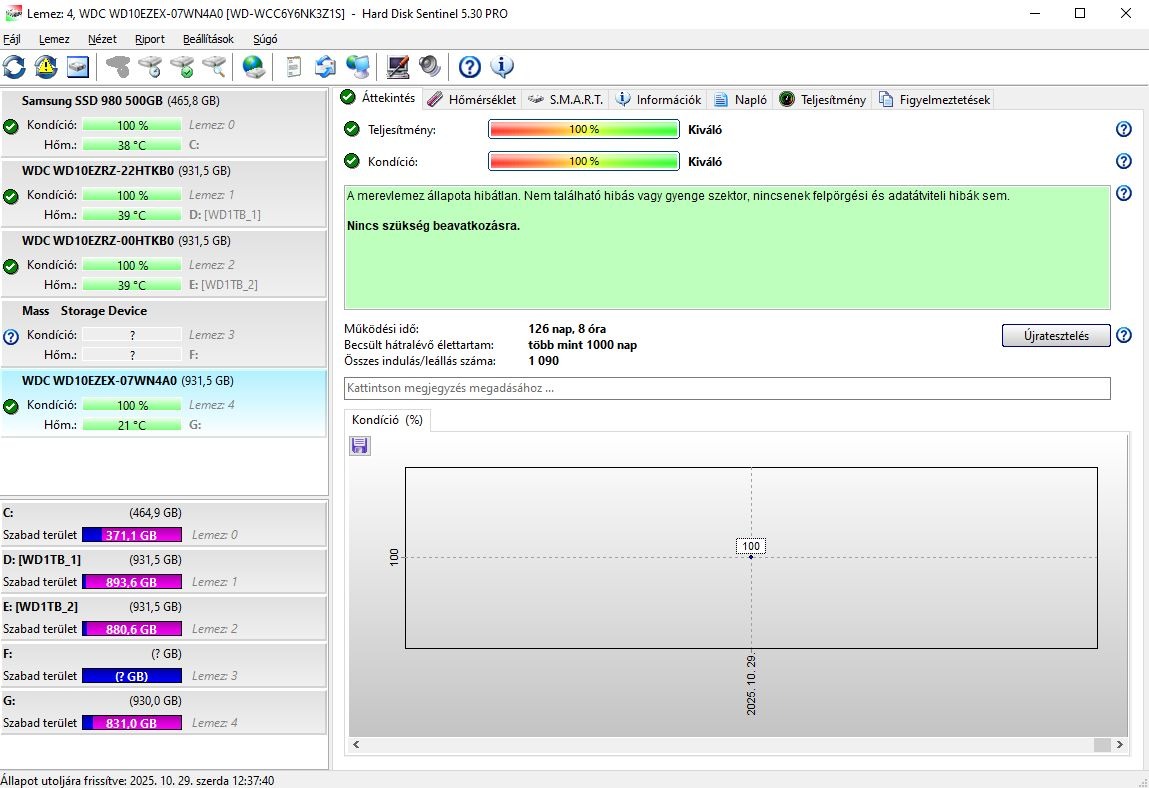The height and width of the screenshot is (788, 1149).
Task: Click help icon beside green status text box
Action: click(x=1123, y=194)
